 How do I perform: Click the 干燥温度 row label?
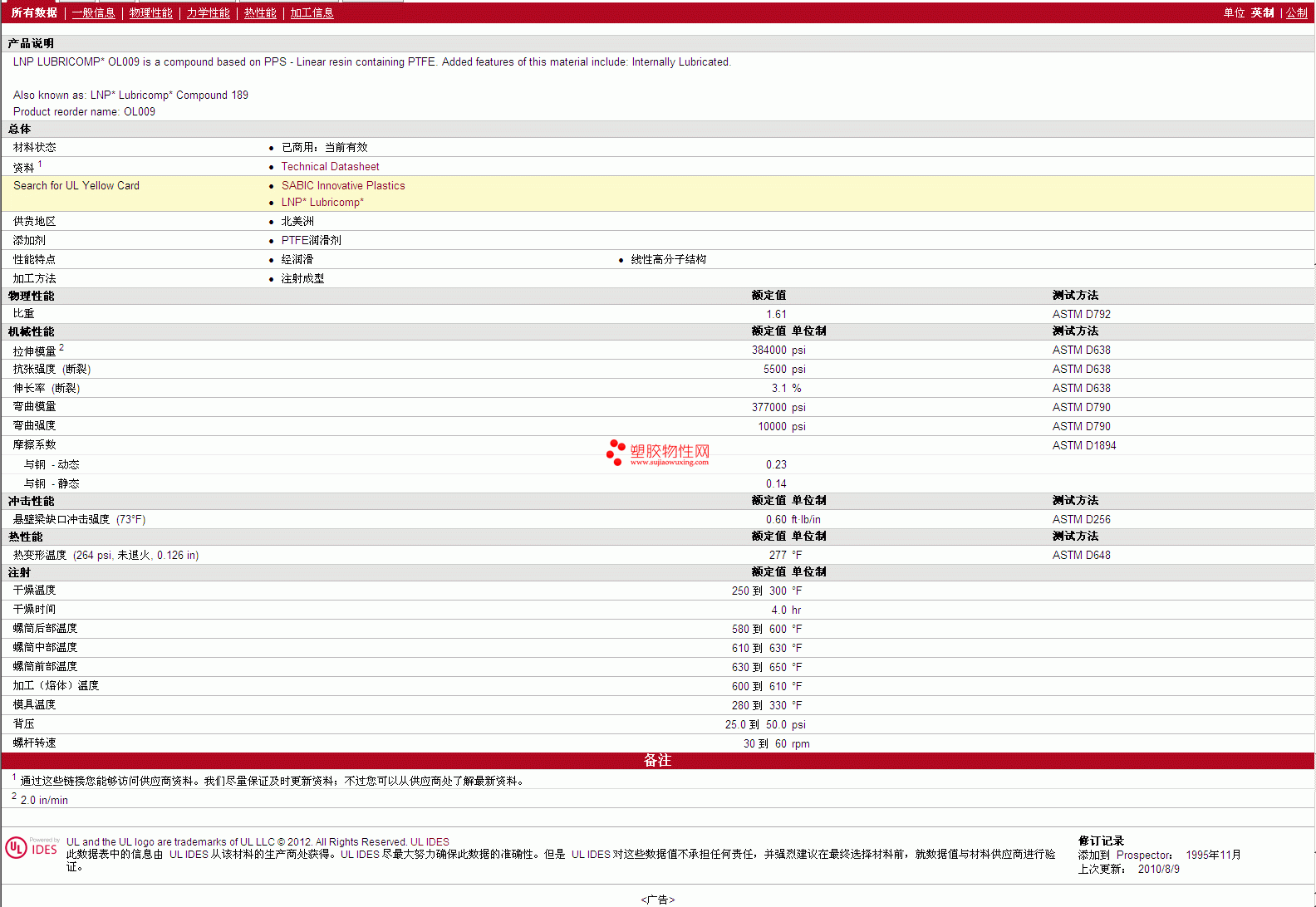pyautogui.click(x=34, y=590)
